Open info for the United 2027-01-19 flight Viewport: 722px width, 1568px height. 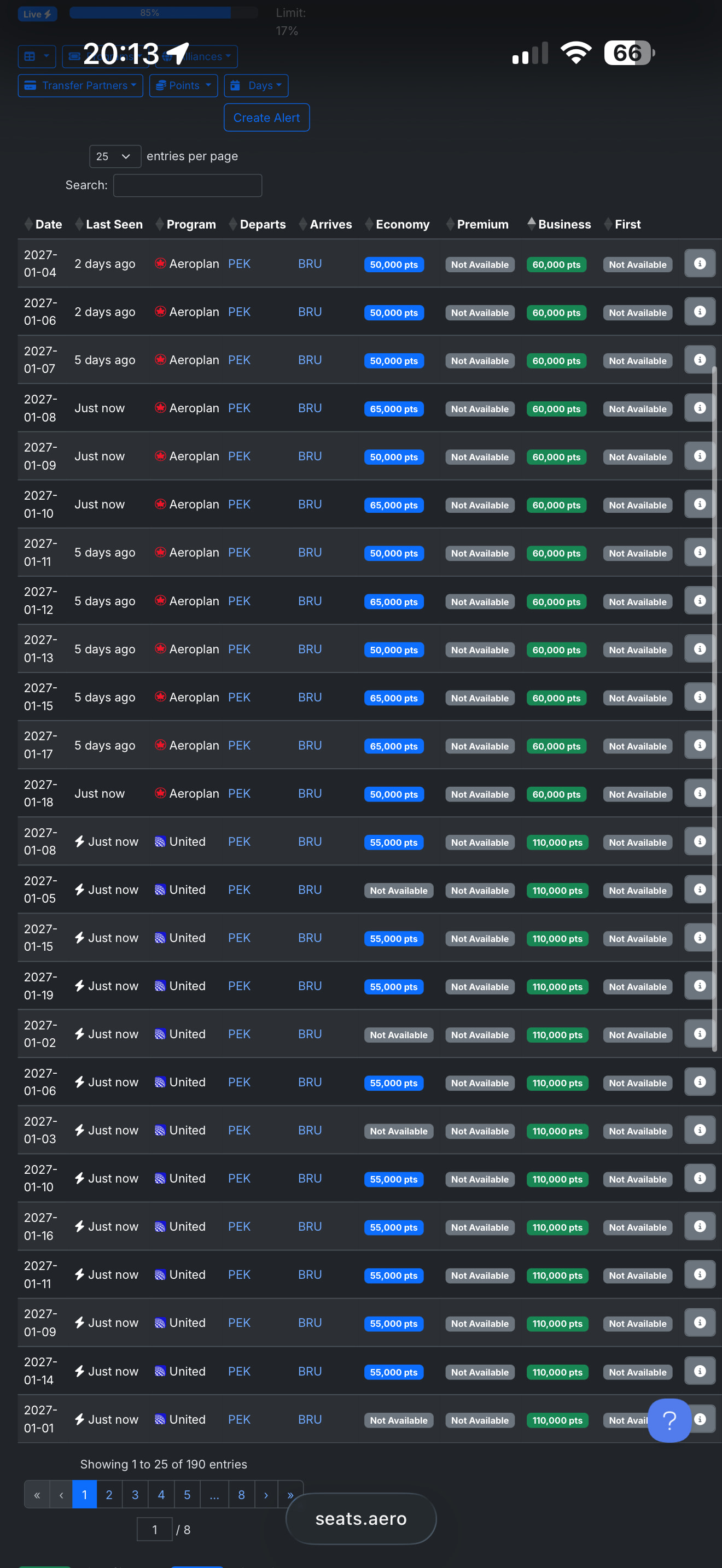tap(700, 986)
